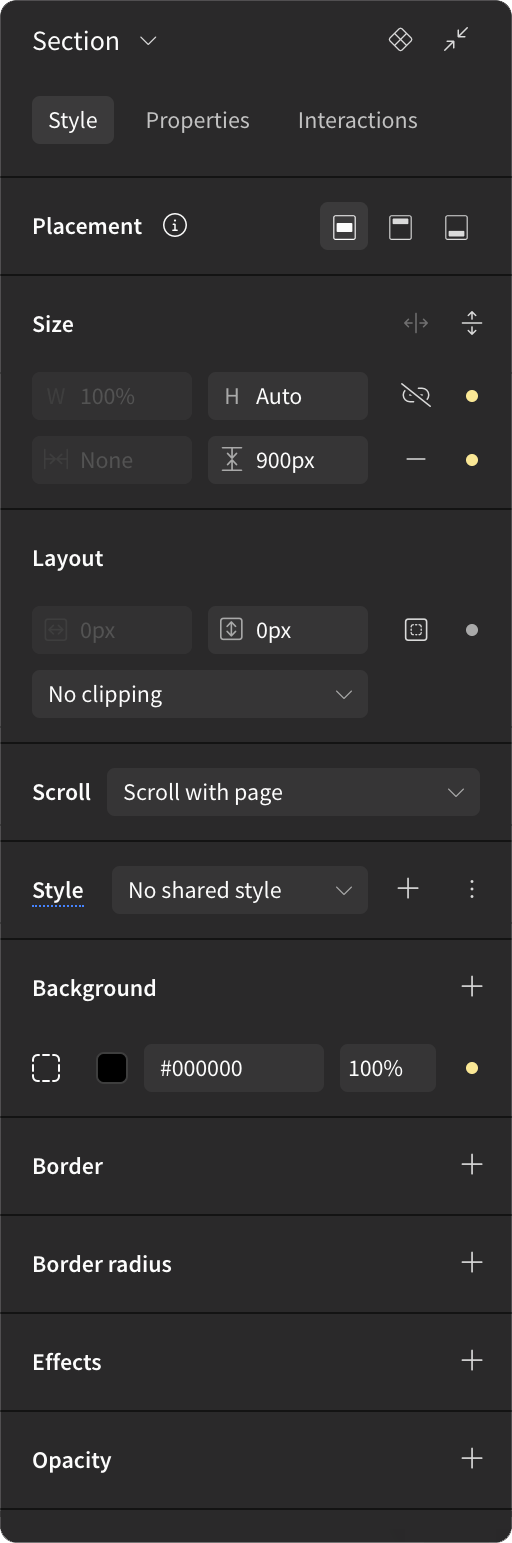Open the black background color swatch

pyautogui.click(x=112, y=1068)
